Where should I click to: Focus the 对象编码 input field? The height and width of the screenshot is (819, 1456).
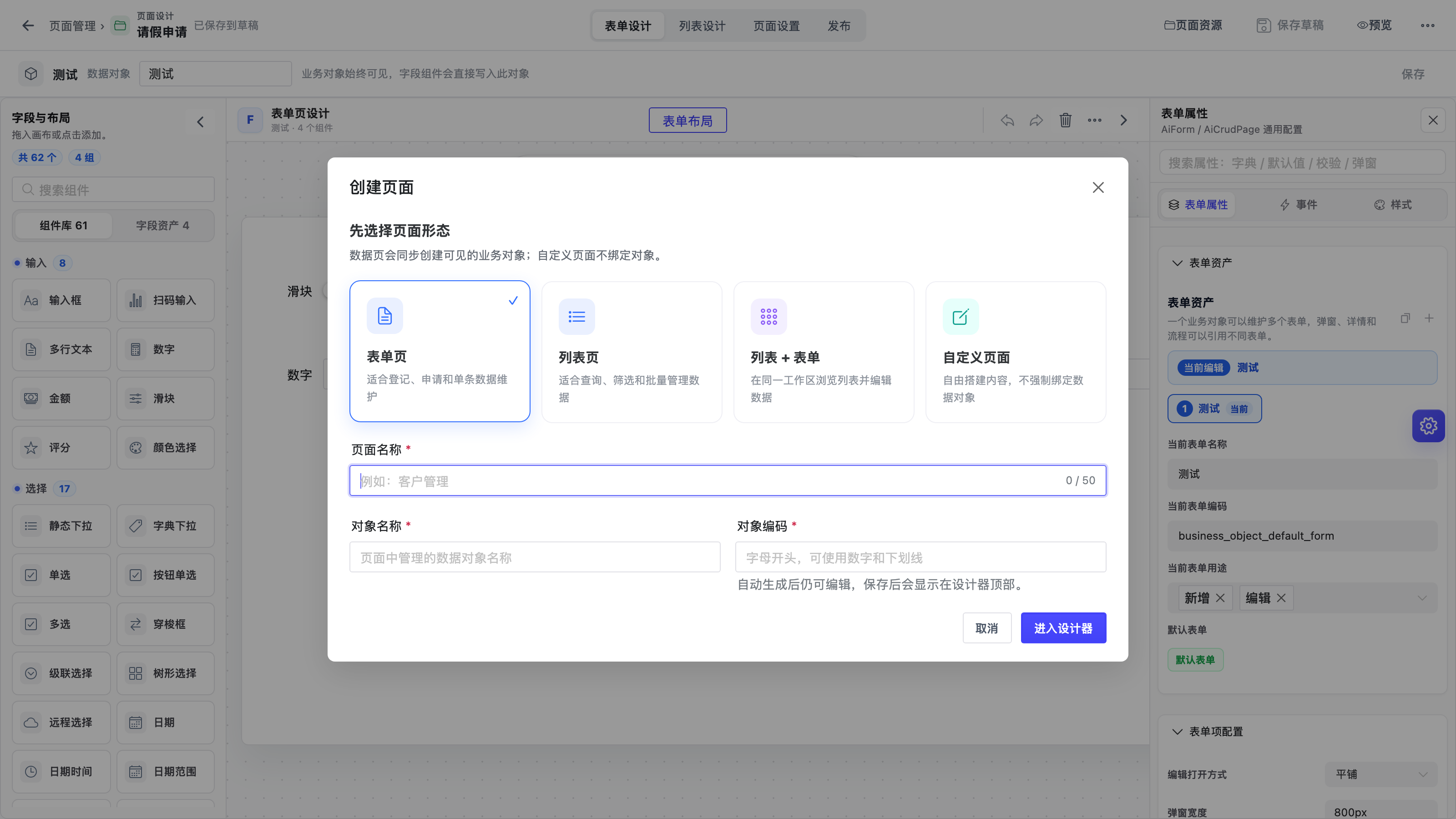point(921,557)
